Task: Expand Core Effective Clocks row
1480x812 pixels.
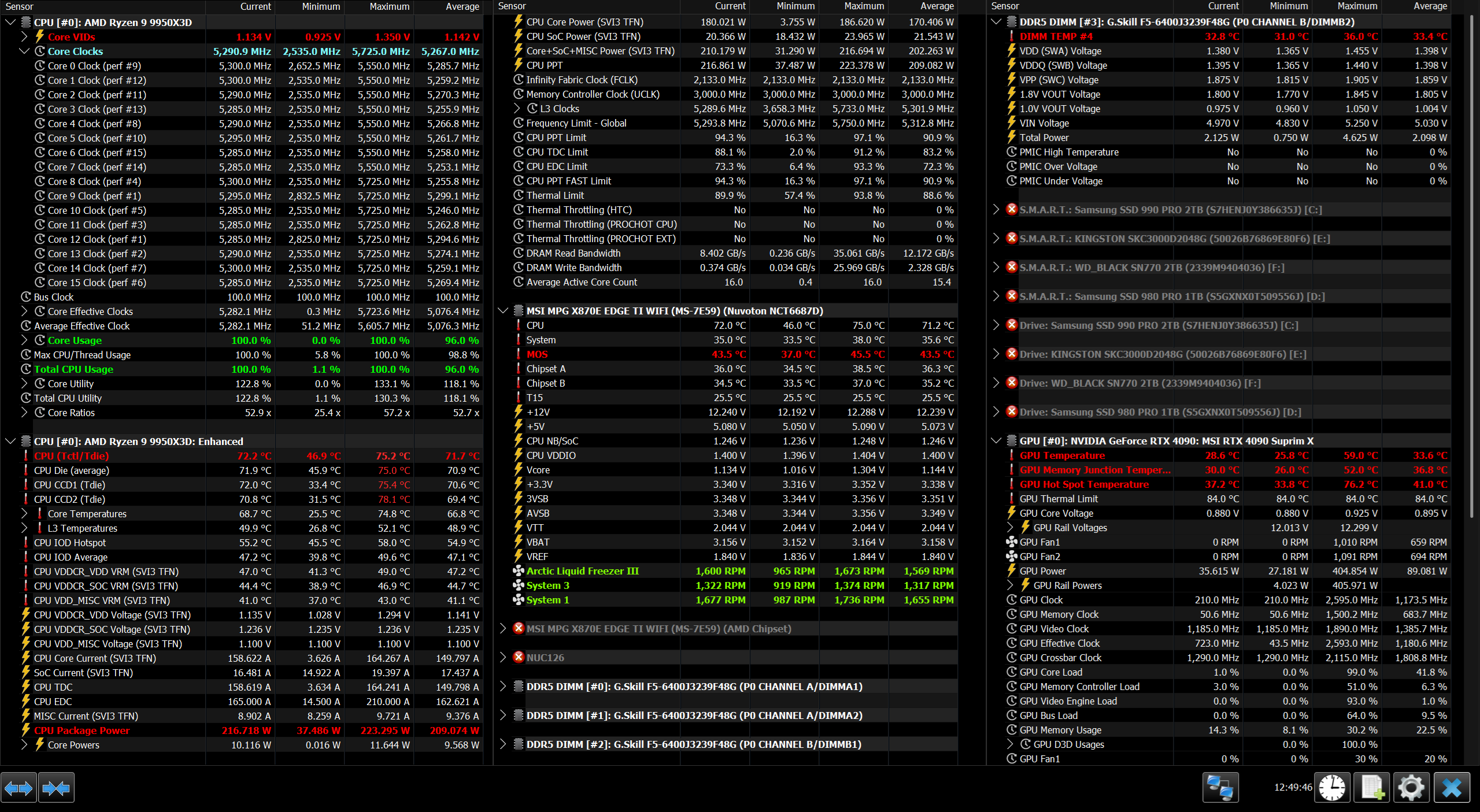Action: click(x=24, y=312)
